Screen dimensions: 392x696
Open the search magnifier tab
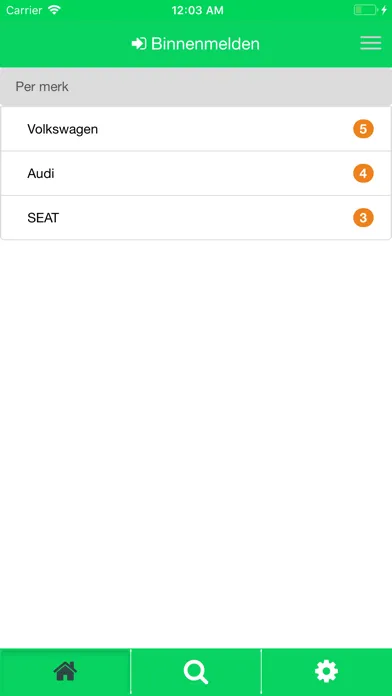click(196, 672)
